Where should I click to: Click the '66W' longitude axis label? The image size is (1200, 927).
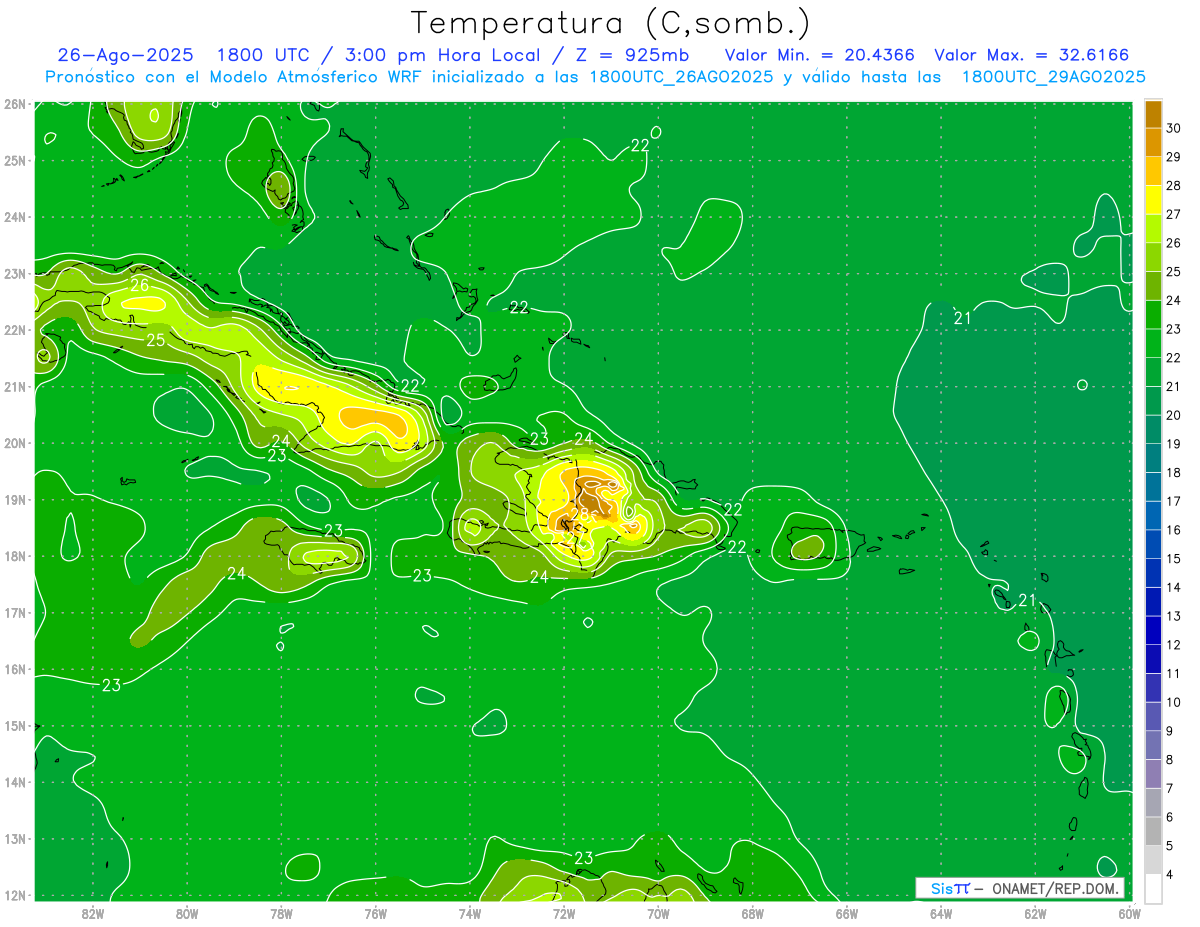(x=846, y=913)
